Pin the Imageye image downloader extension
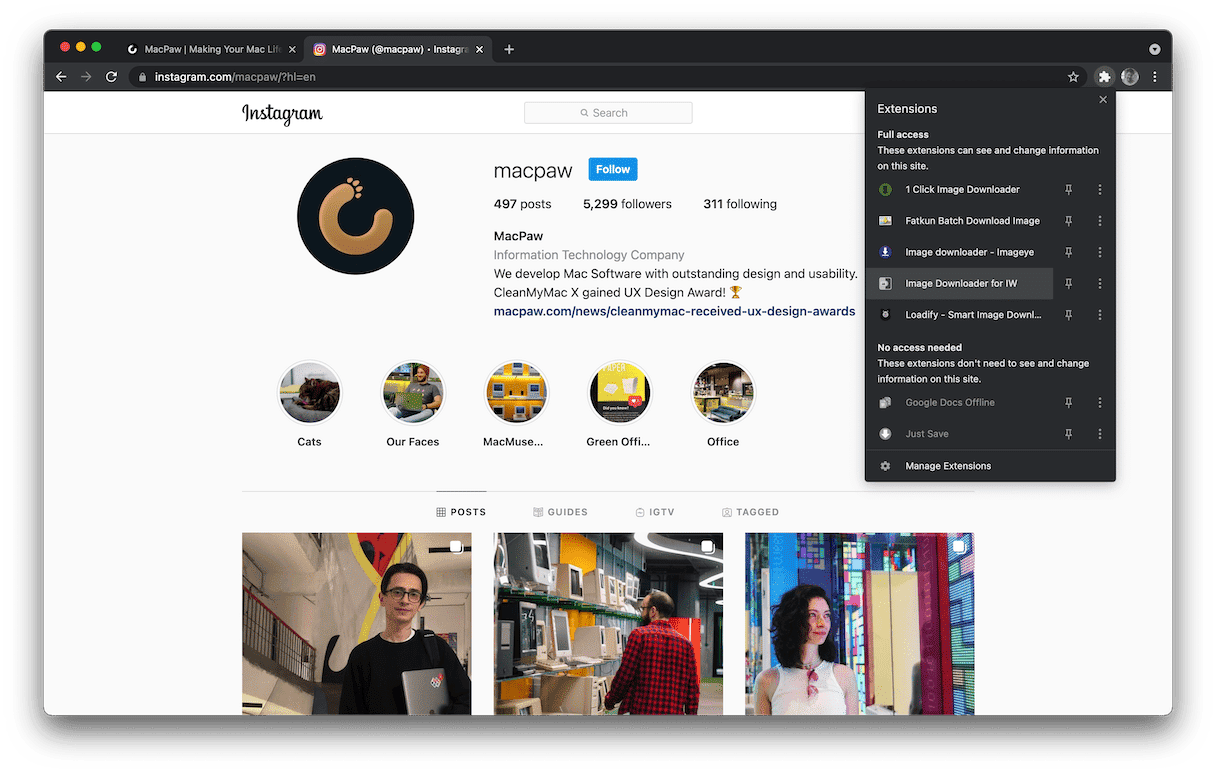This screenshot has width=1216, height=773. click(1068, 252)
